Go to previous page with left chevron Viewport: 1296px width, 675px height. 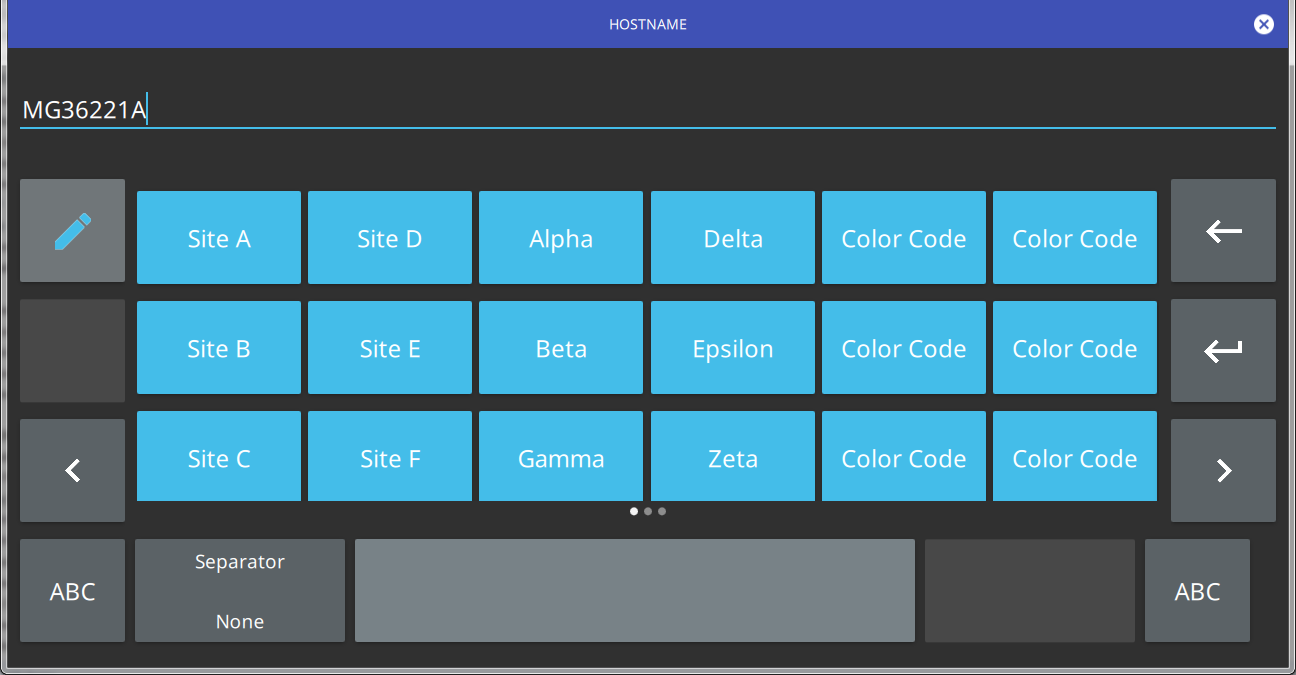click(72, 470)
